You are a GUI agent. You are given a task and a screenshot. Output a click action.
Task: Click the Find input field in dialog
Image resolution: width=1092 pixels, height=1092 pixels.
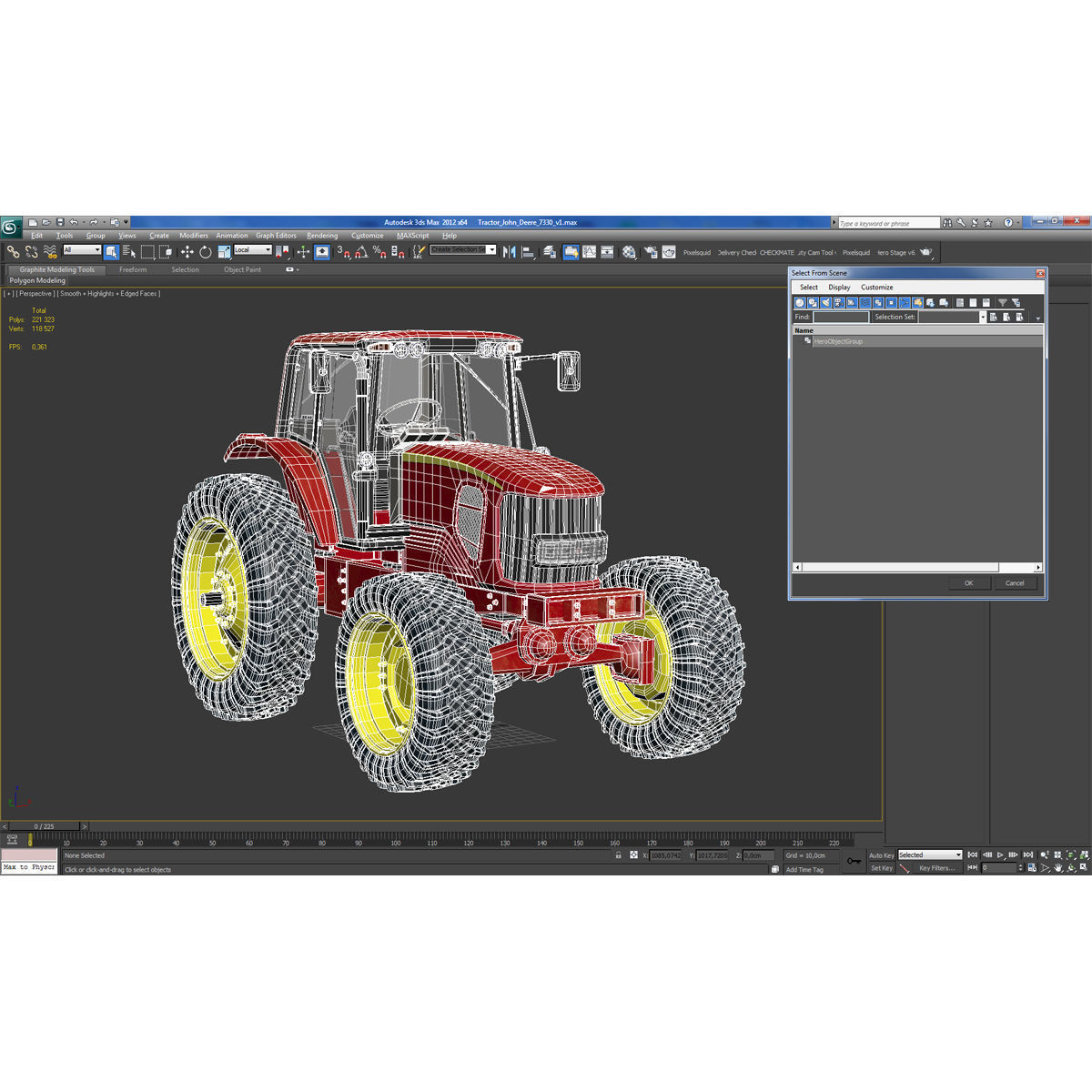coord(841,317)
